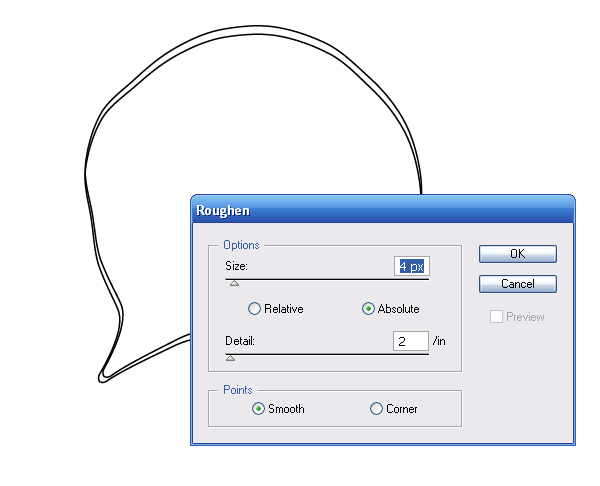The image size is (600, 486).
Task: Enable the Preview checkbox
Action: (496, 317)
